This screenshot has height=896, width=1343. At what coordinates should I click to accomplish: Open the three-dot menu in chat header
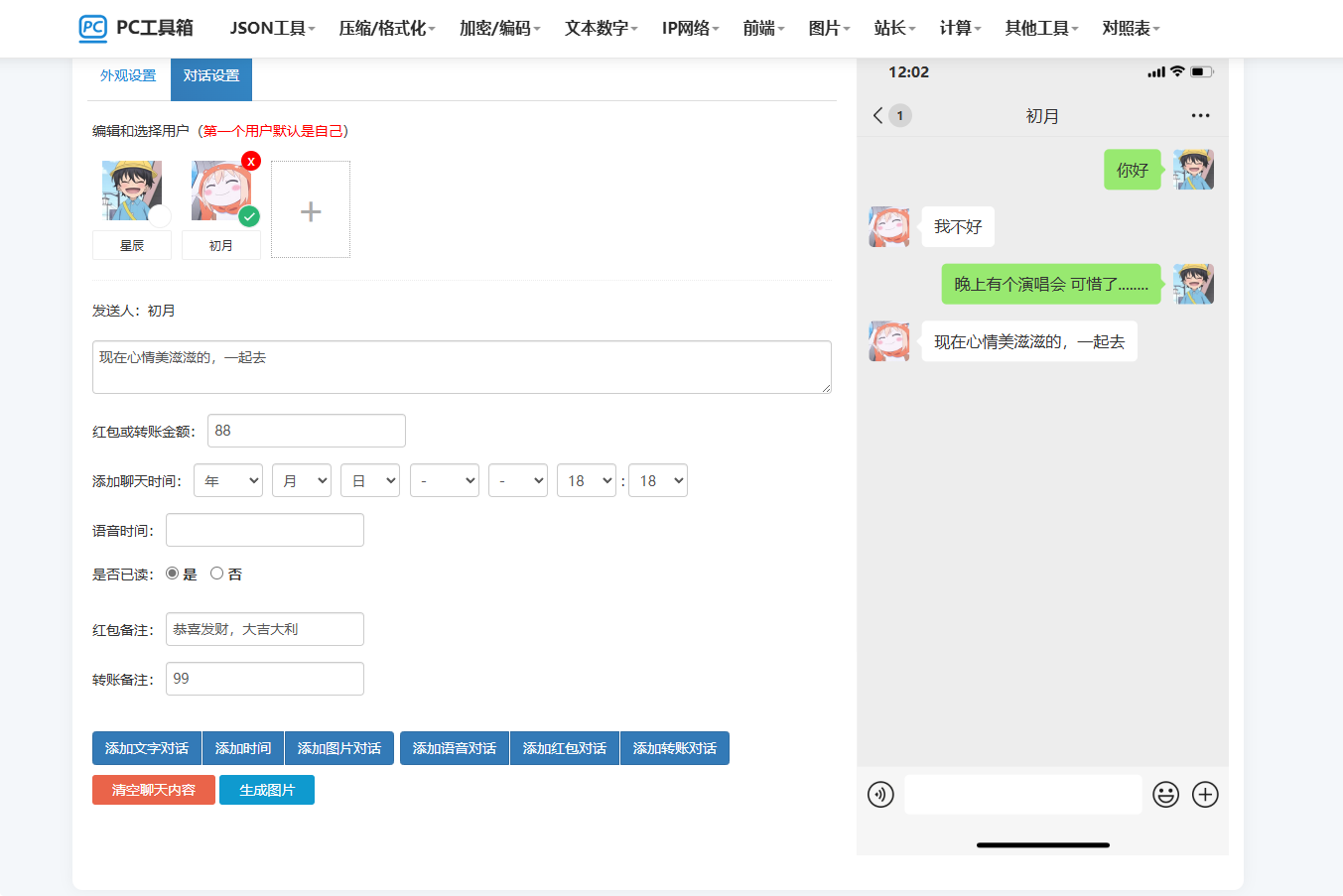(x=1200, y=116)
